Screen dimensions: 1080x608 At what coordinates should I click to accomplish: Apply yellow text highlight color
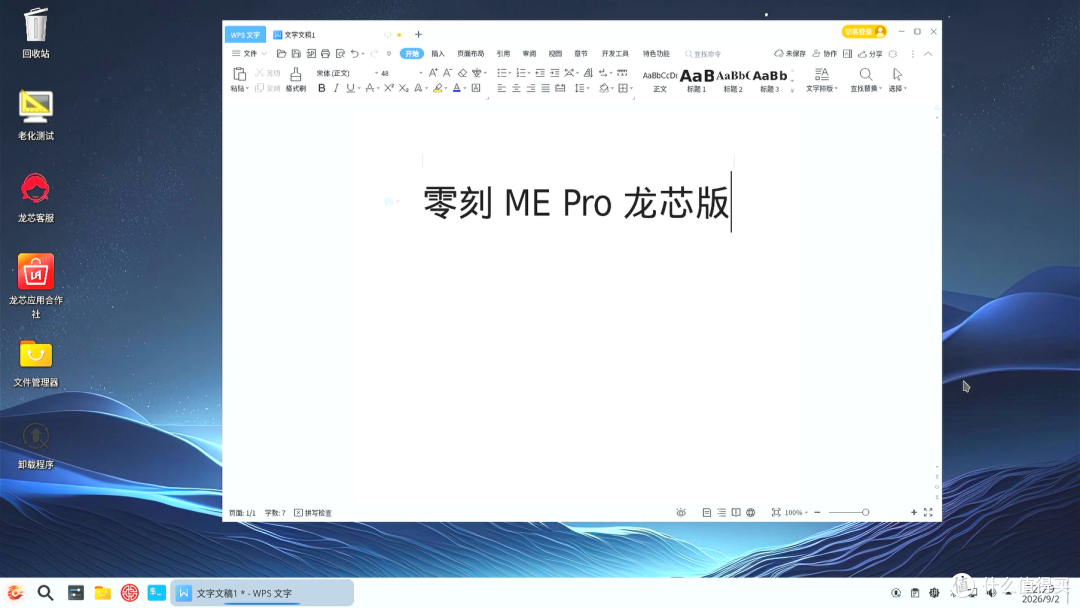[437, 88]
